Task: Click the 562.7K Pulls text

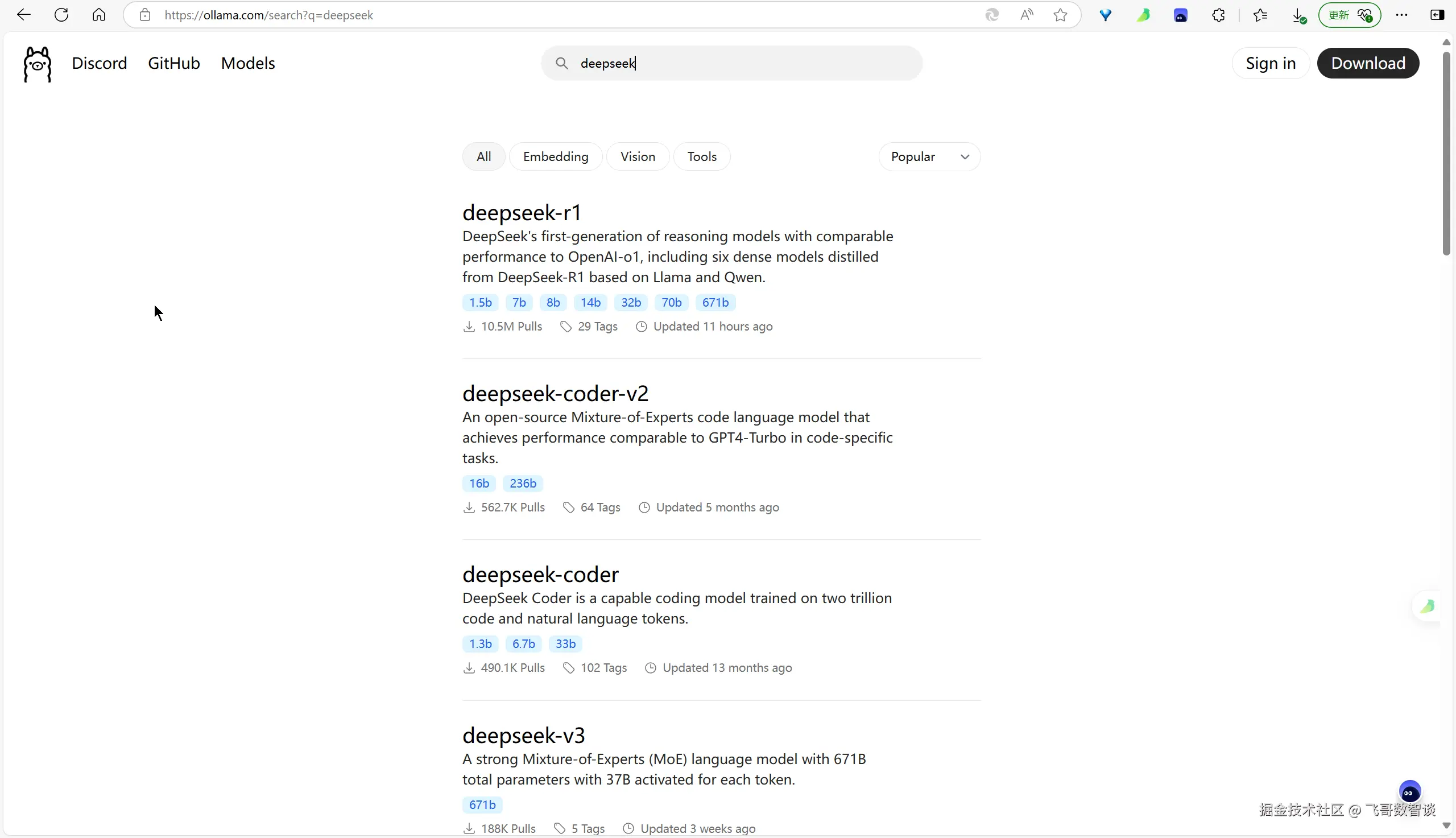Action: click(x=512, y=507)
